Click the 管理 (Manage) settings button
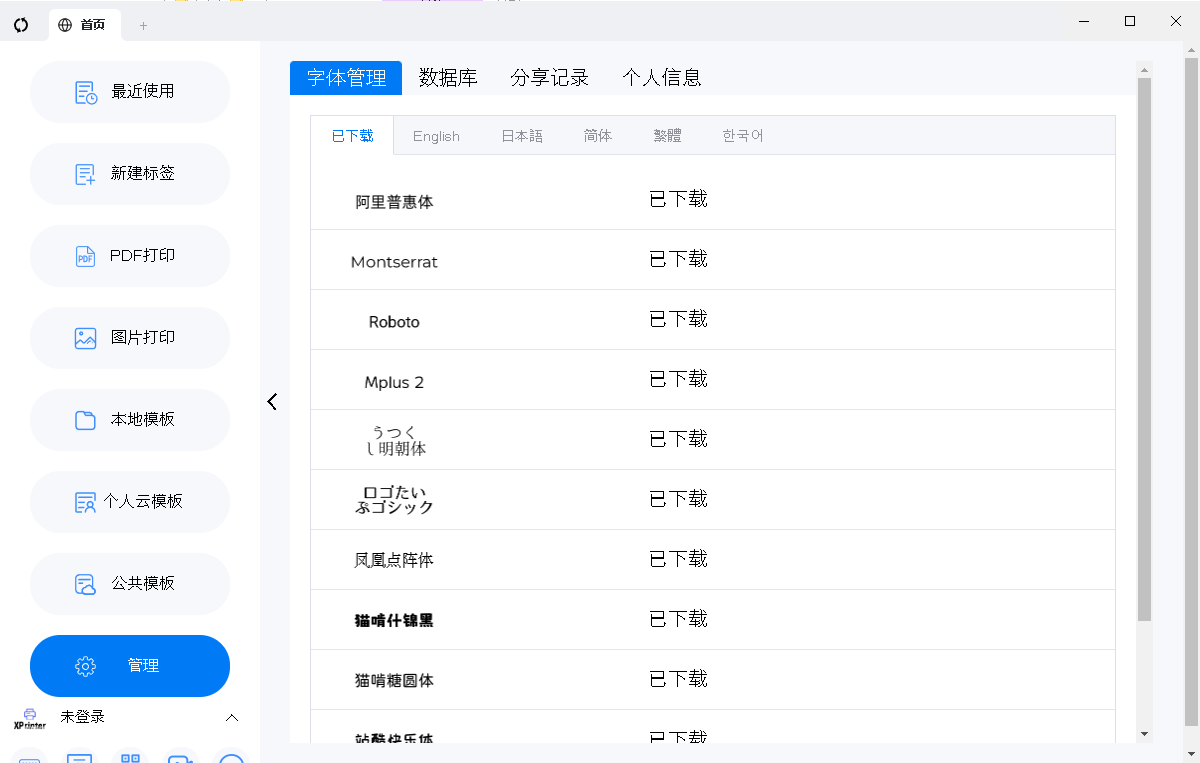 pos(129,665)
